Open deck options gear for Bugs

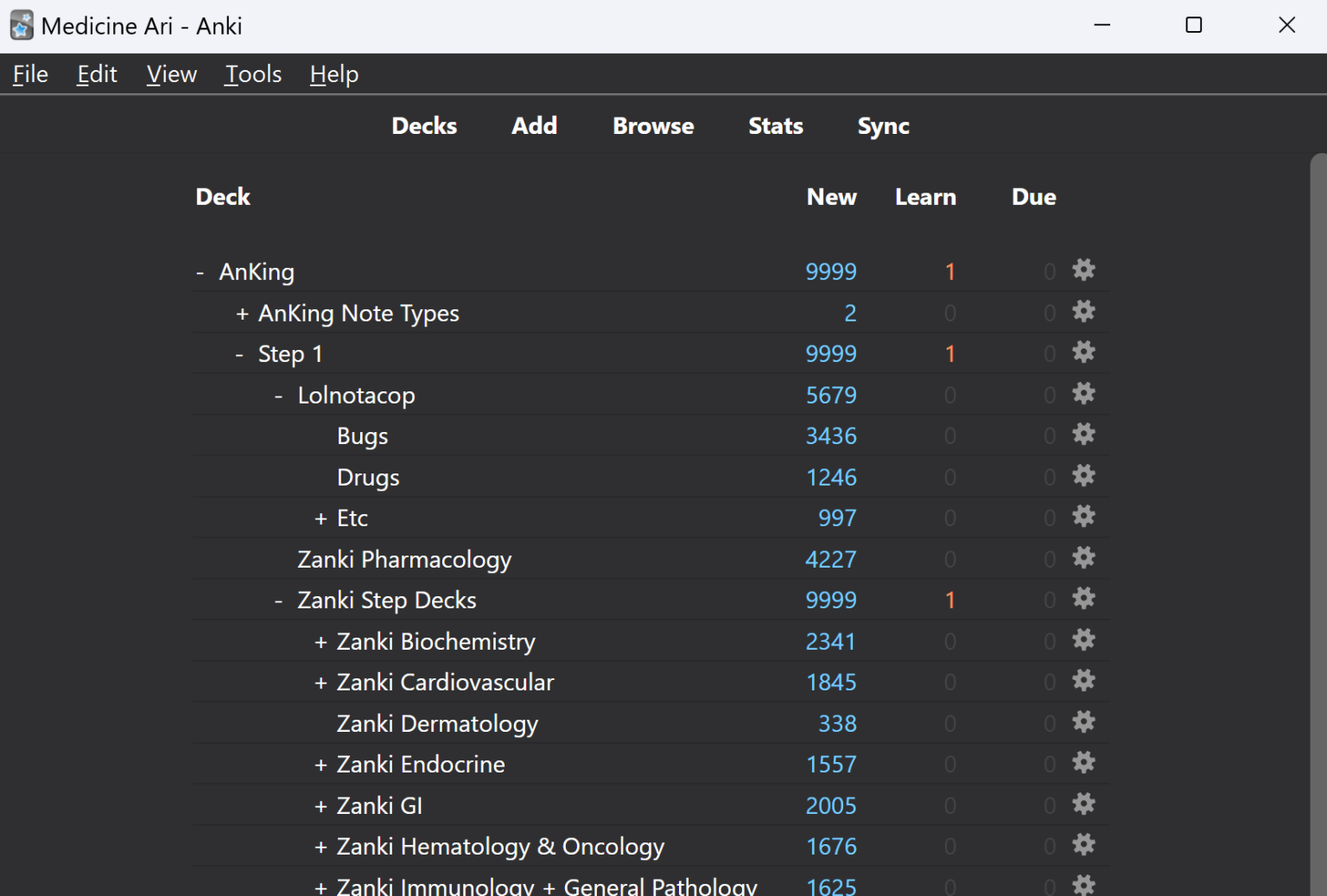[x=1083, y=435]
